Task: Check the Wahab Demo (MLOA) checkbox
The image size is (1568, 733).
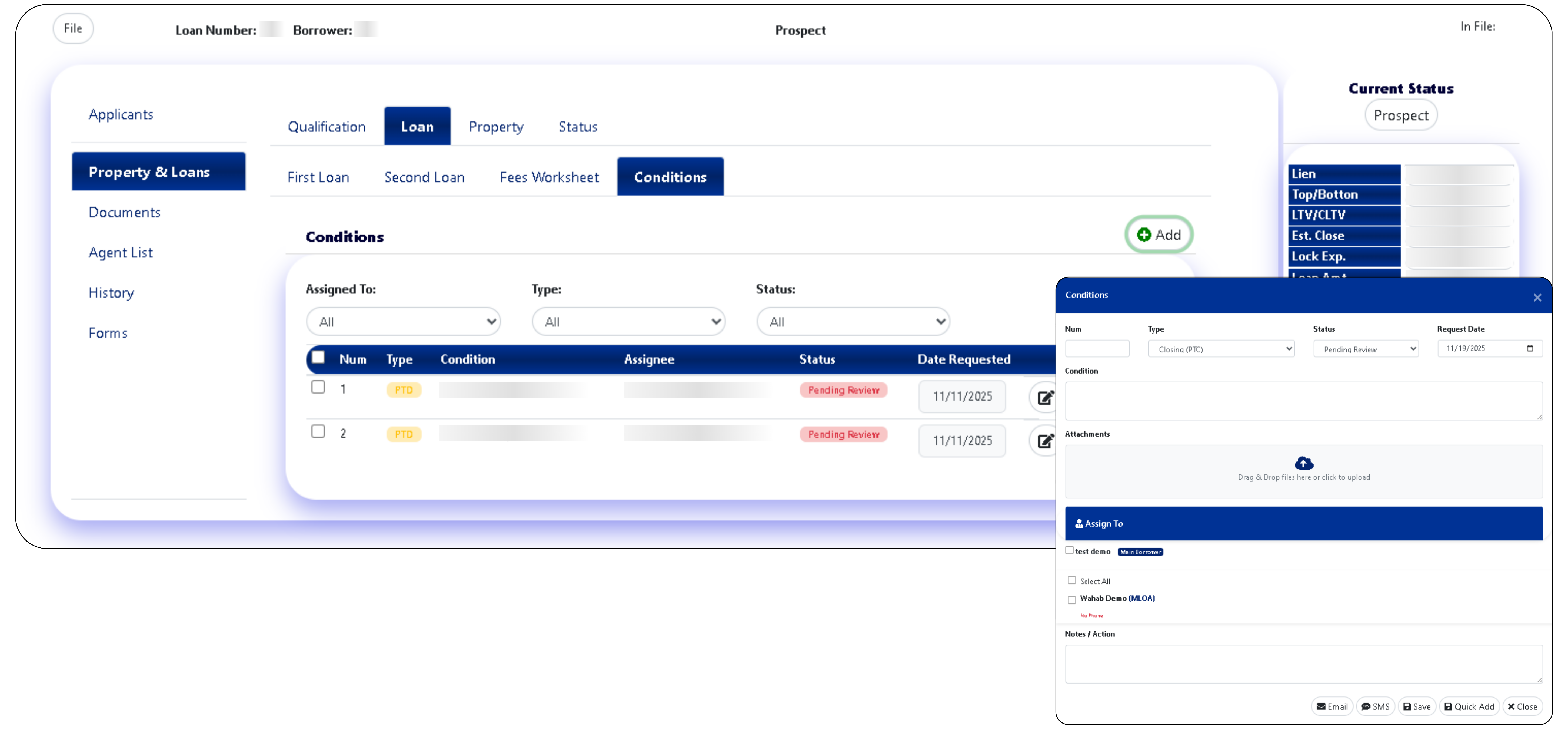Action: (1072, 600)
